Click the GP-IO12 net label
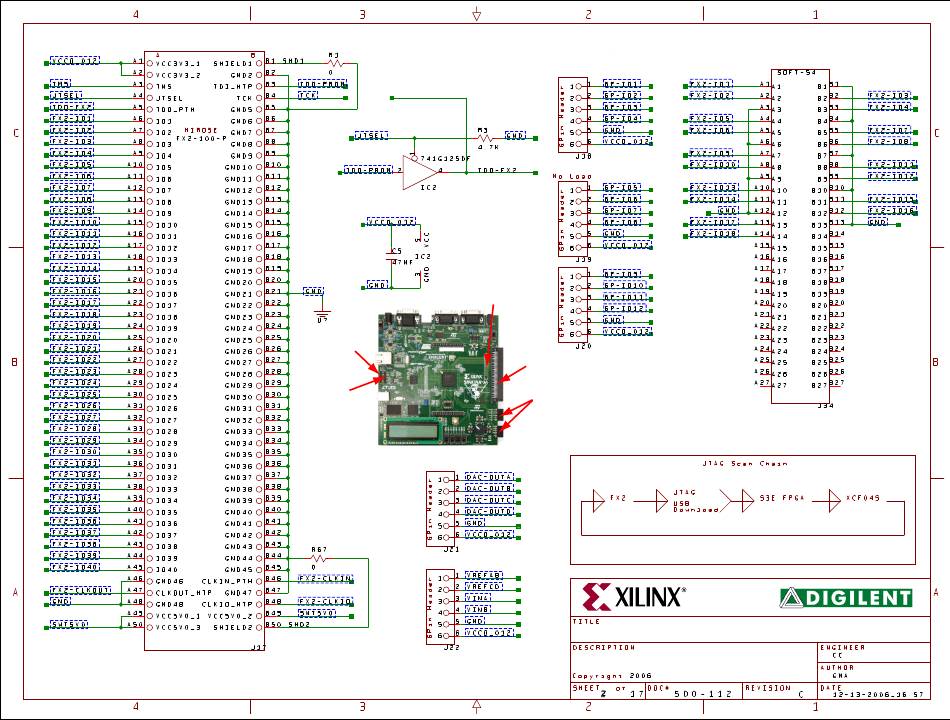Image resolution: width=950 pixels, height=720 pixels. [625, 308]
